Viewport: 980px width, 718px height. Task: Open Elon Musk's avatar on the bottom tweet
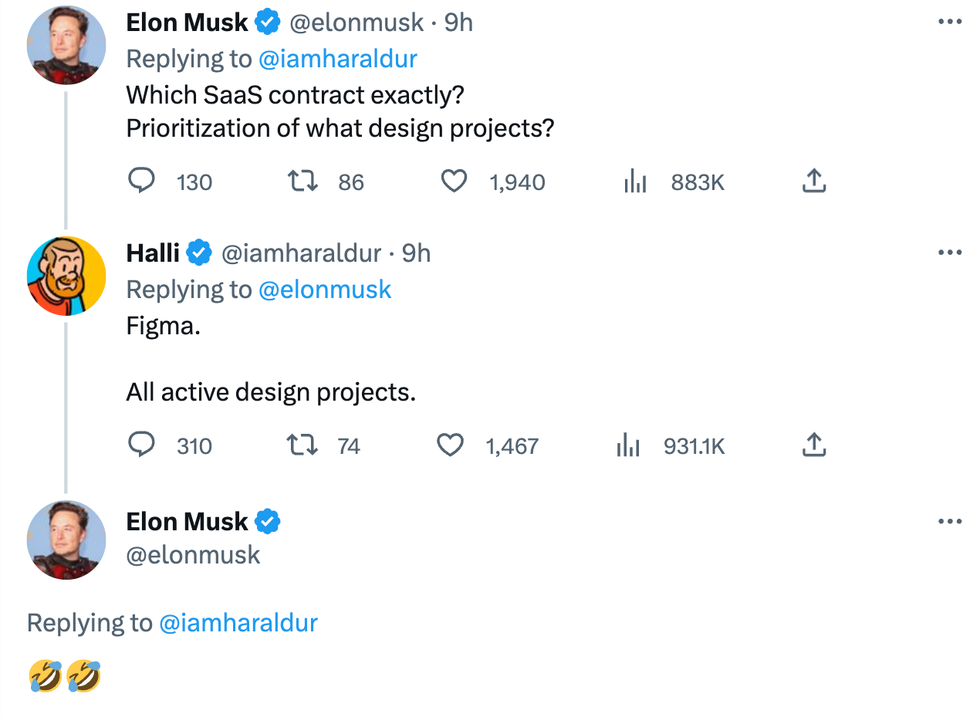[x=66, y=540]
